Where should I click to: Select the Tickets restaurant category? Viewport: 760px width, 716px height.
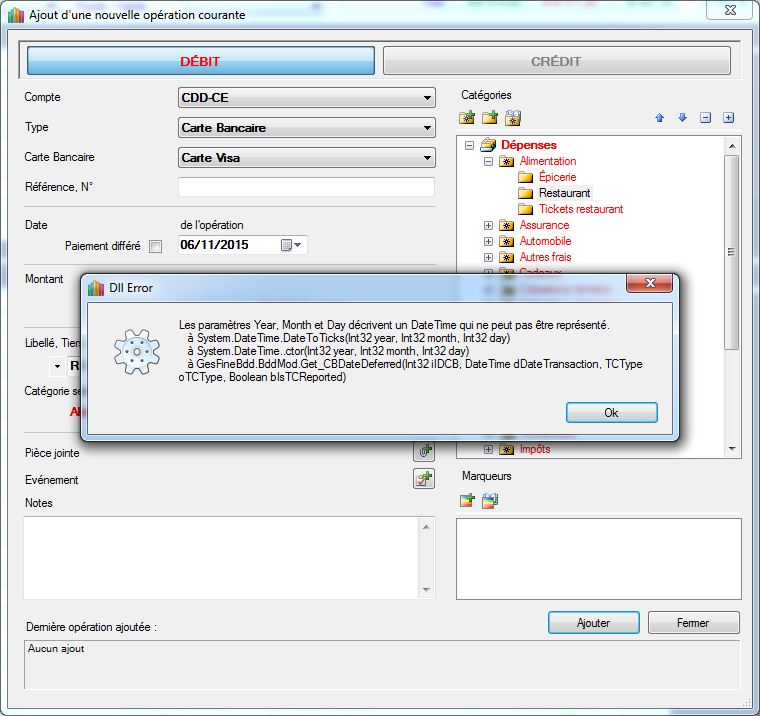point(581,209)
